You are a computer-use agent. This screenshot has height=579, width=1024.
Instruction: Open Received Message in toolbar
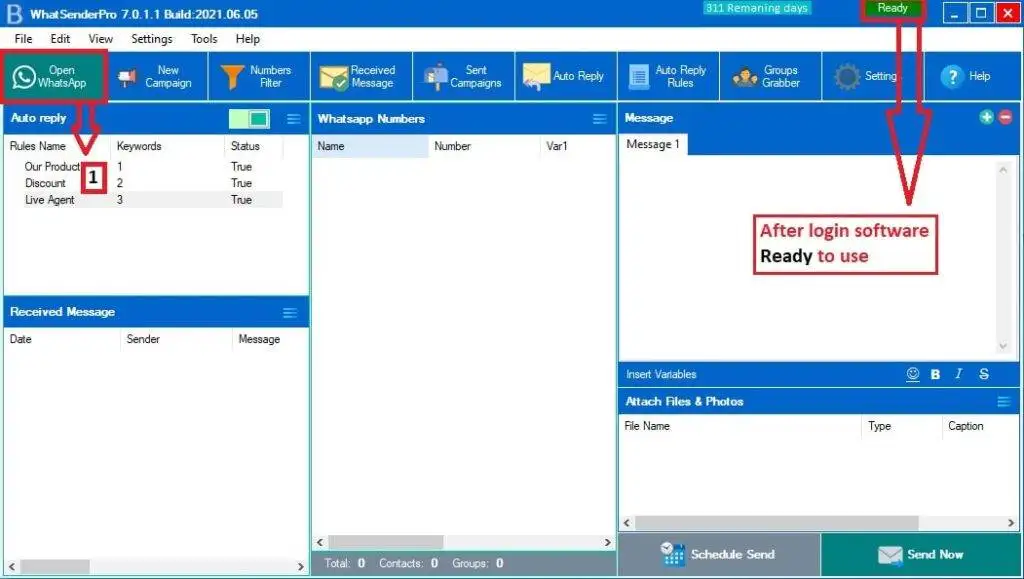(362, 76)
